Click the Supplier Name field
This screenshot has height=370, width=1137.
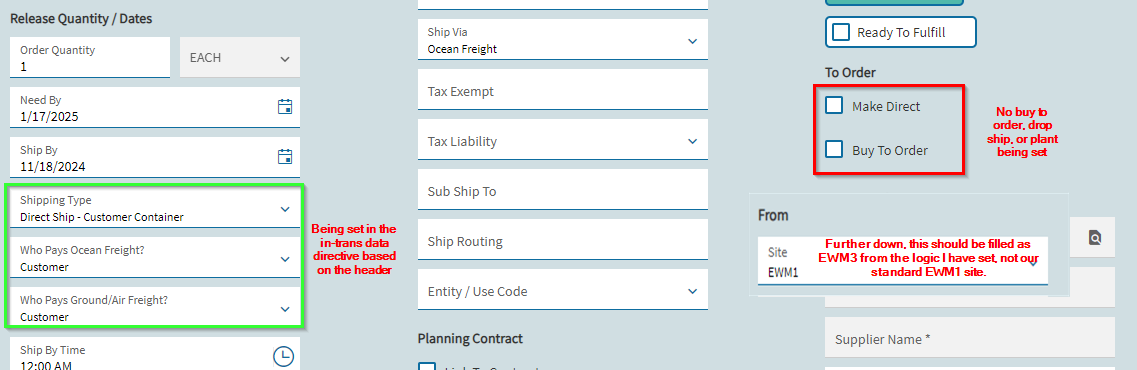[x=969, y=337]
